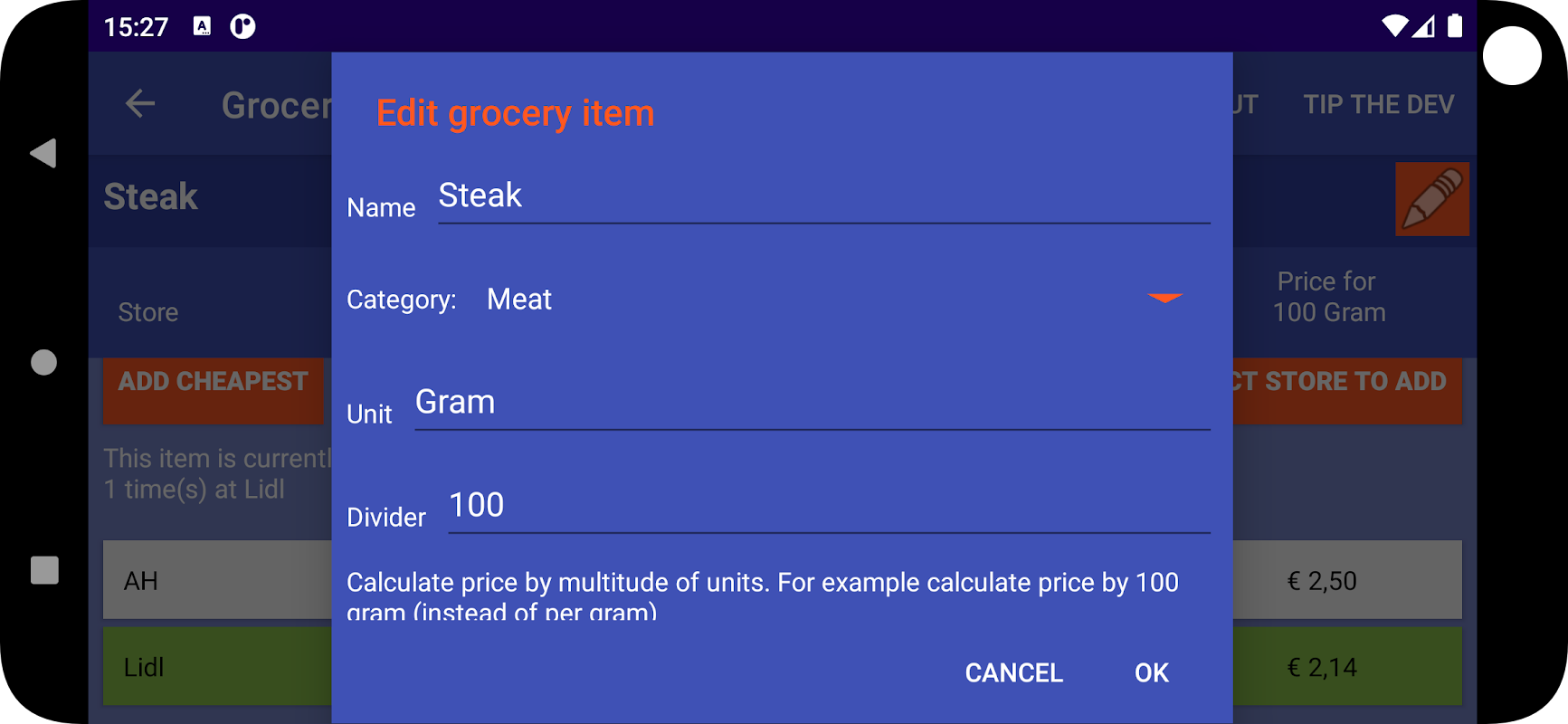Tap the back arrow in app bar
The width and height of the screenshot is (1568, 724).
coord(140,104)
